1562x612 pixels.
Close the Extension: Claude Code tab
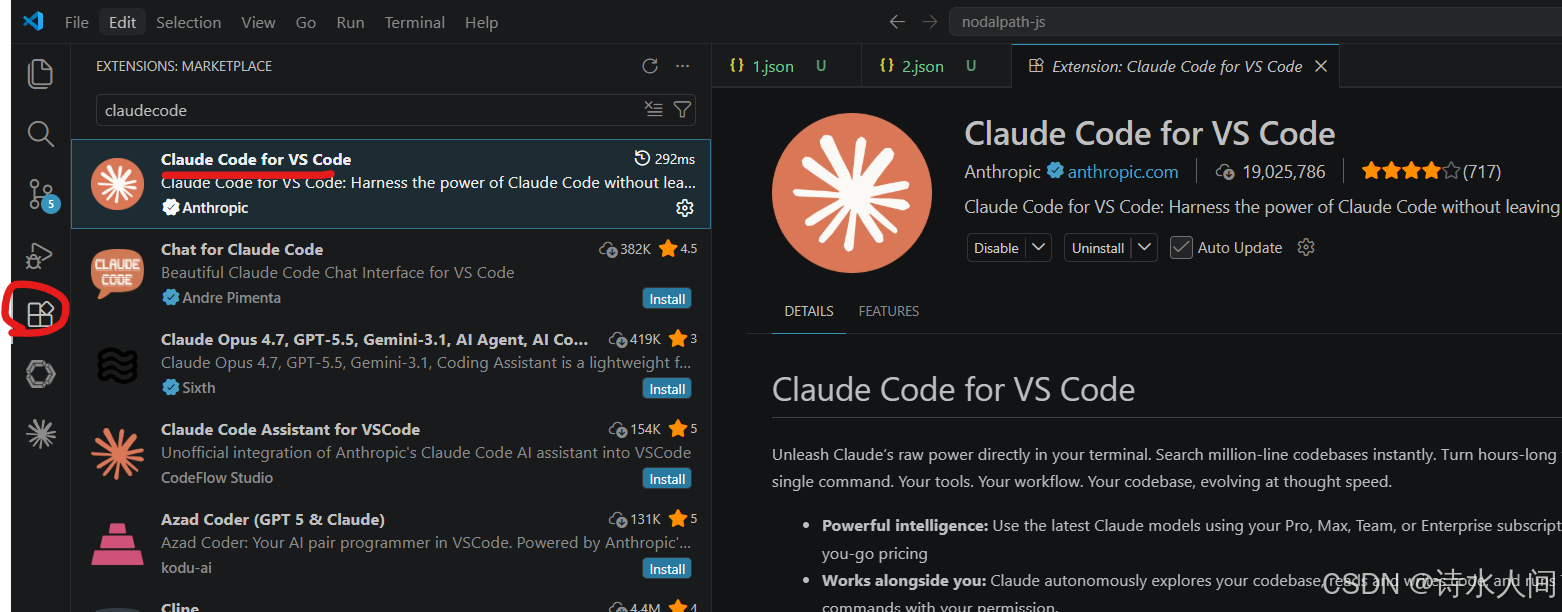click(x=1321, y=66)
